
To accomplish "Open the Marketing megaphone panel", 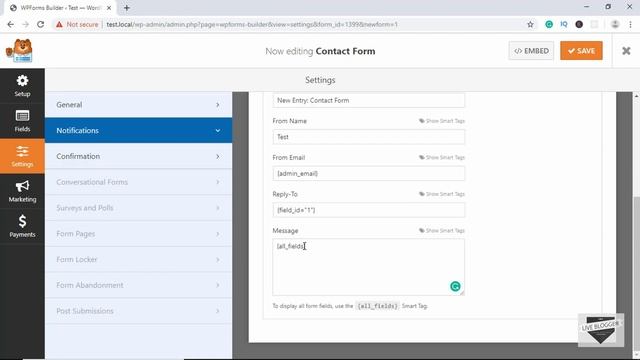I will pos(22,191).
